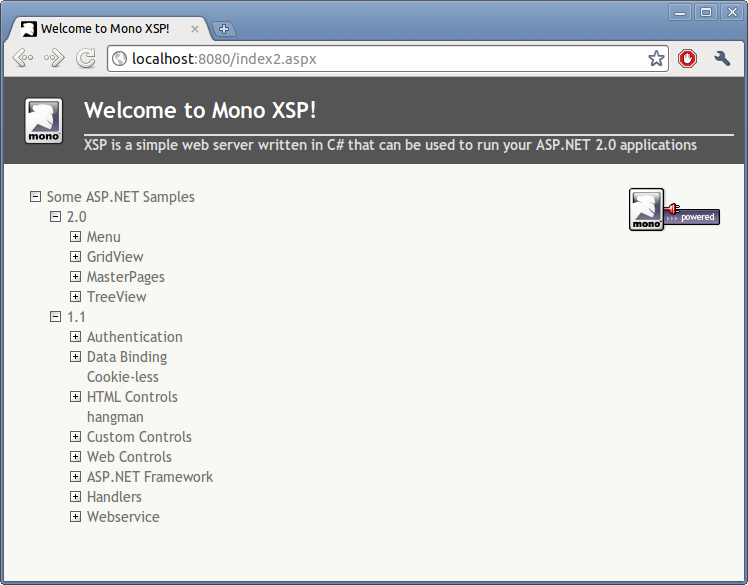
Task: Expand the Data Binding tree node
Action: (x=75, y=357)
